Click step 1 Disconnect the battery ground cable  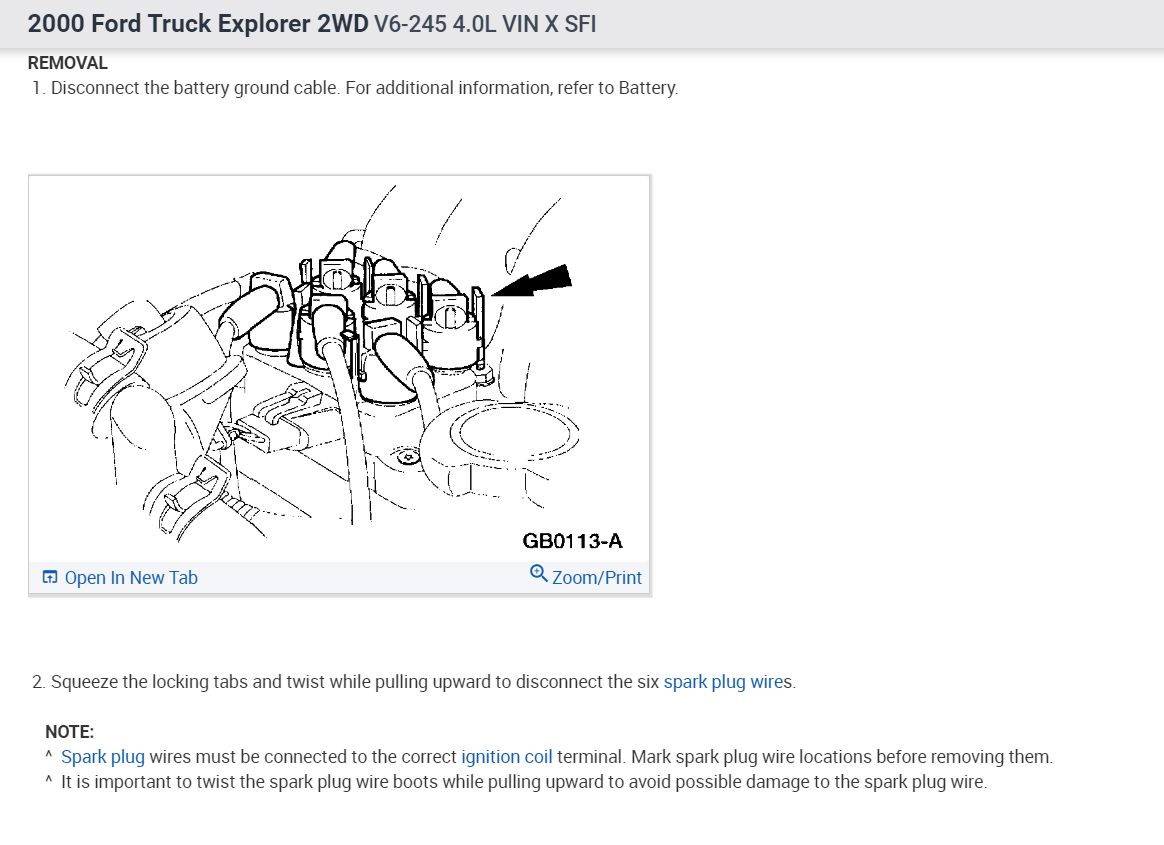tap(355, 88)
